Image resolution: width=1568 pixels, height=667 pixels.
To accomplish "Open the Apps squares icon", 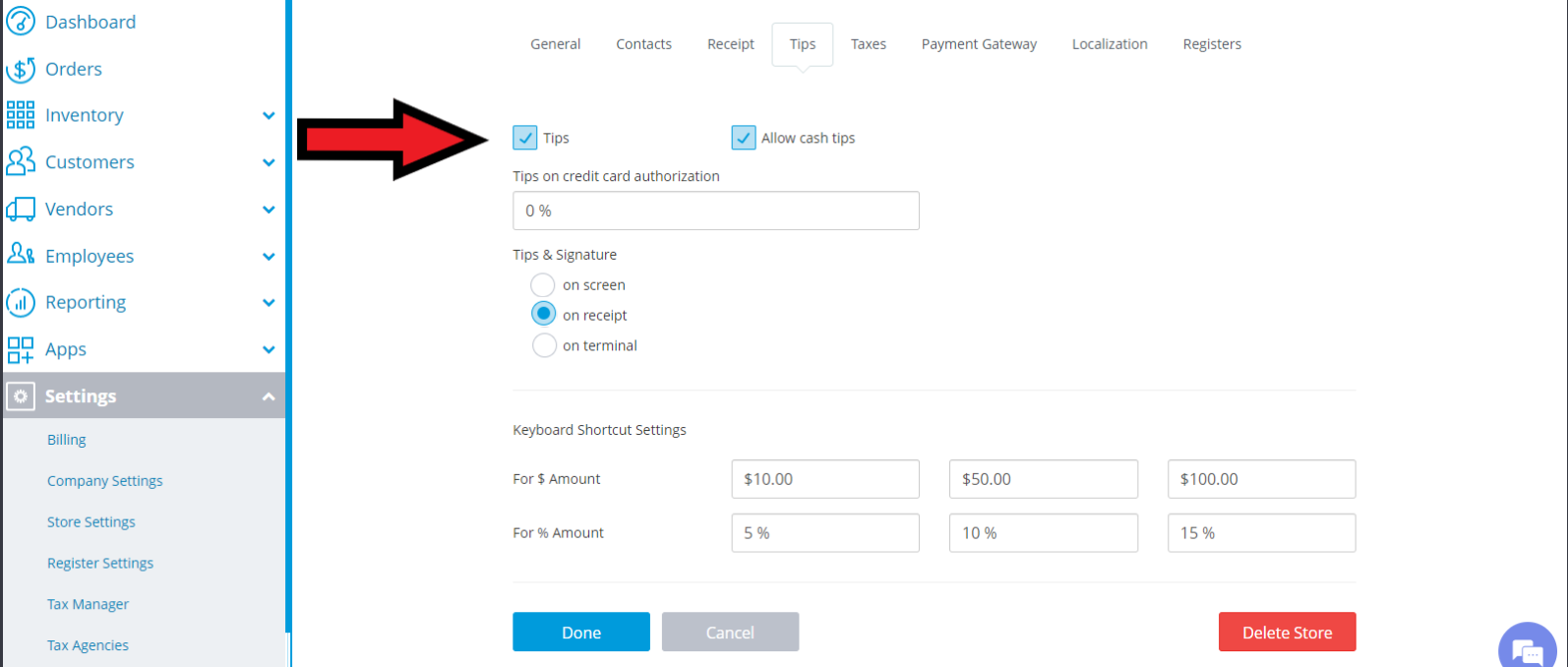I will click(x=21, y=349).
